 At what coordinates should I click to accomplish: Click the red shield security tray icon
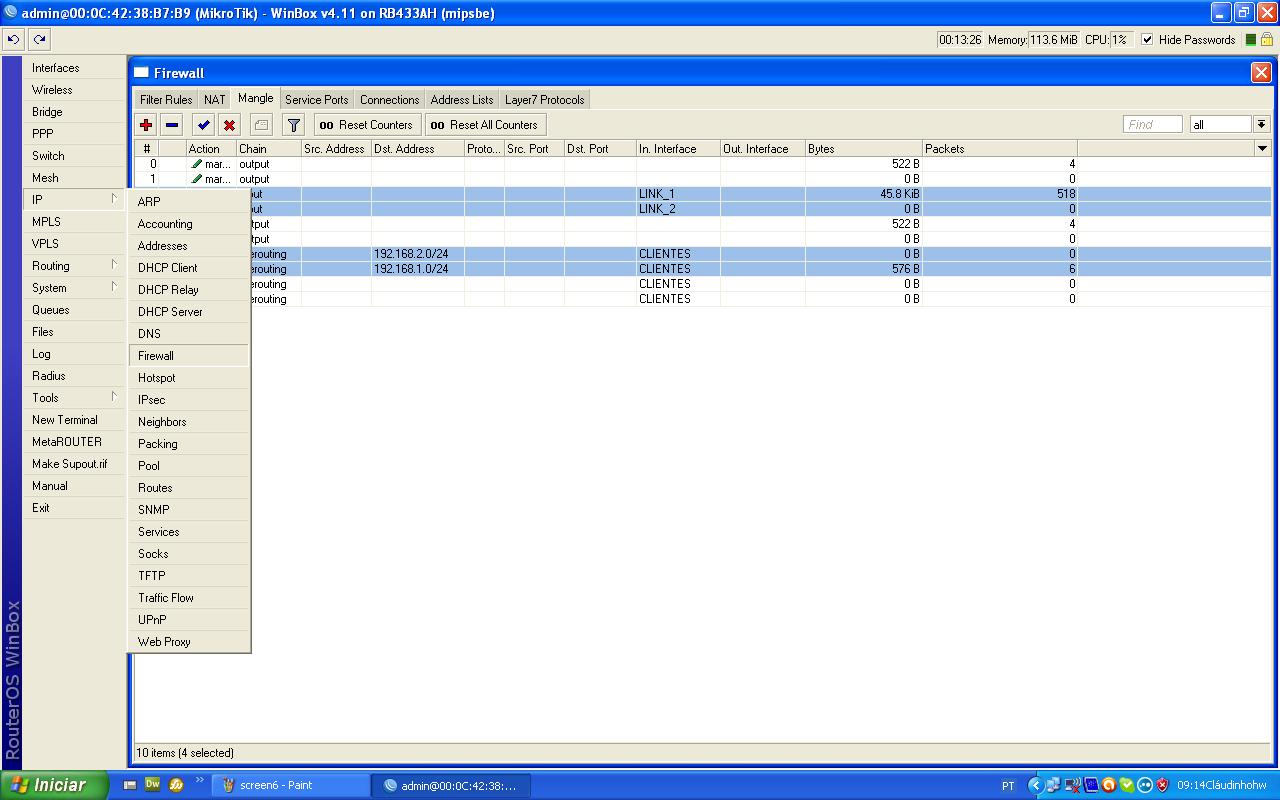coord(1163,785)
